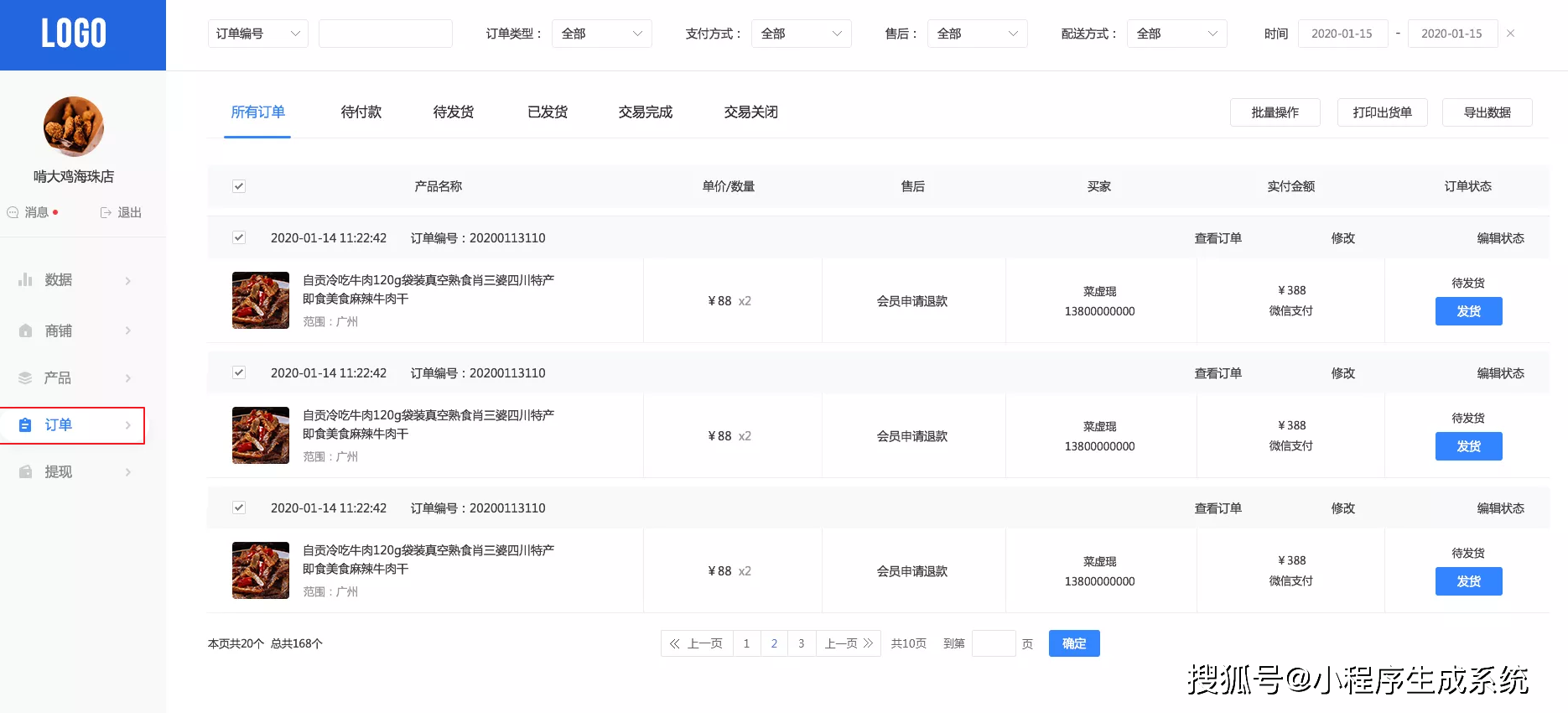The height and width of the screenshot is (713, 1568).
Task: Click 发货 on the third order
Action: tap(1469, 581)
